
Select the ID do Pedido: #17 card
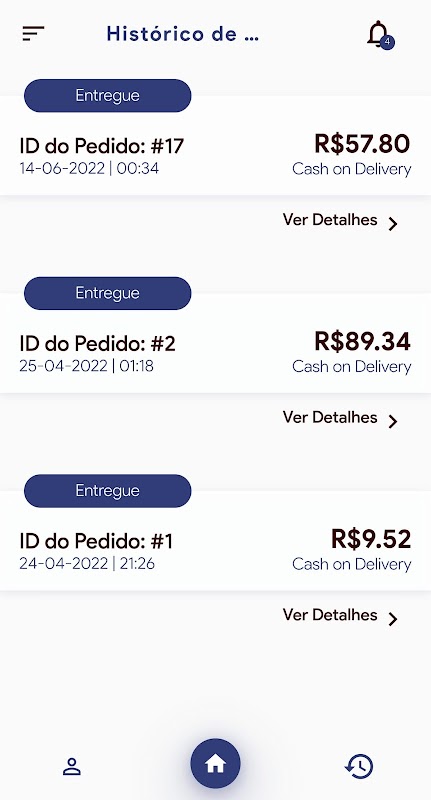215,145
